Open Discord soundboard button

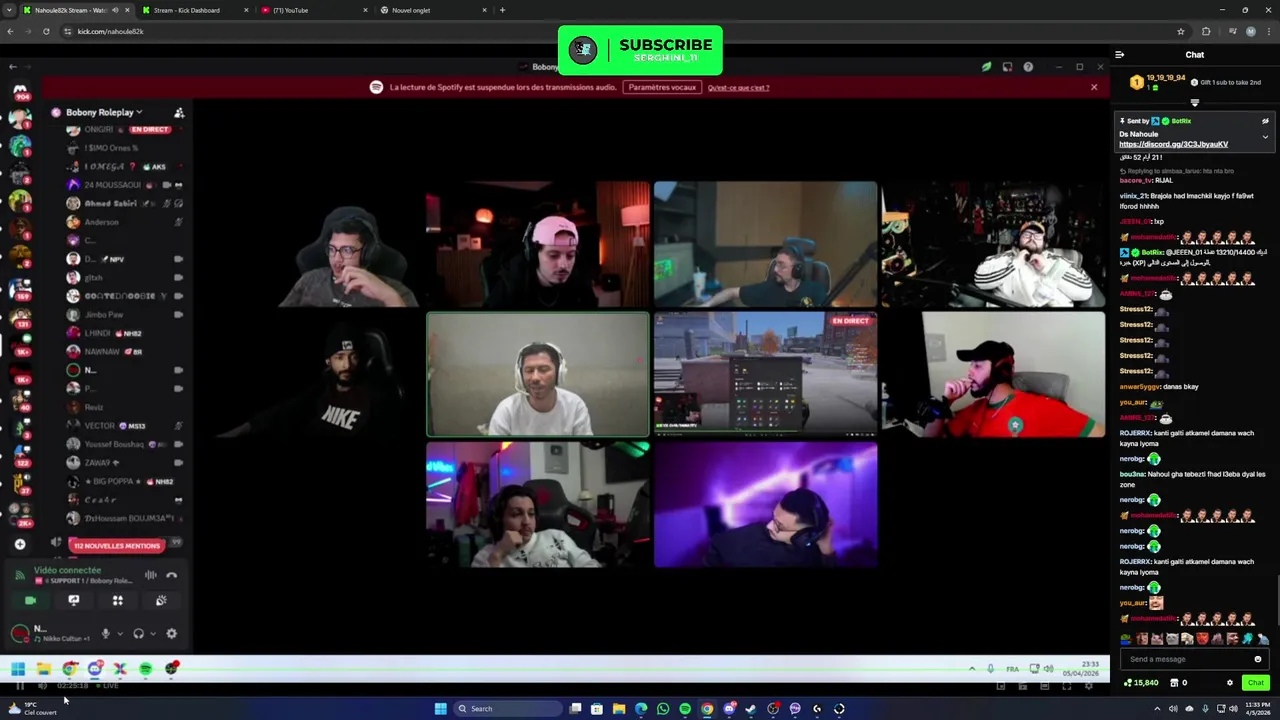pos(161,600)
